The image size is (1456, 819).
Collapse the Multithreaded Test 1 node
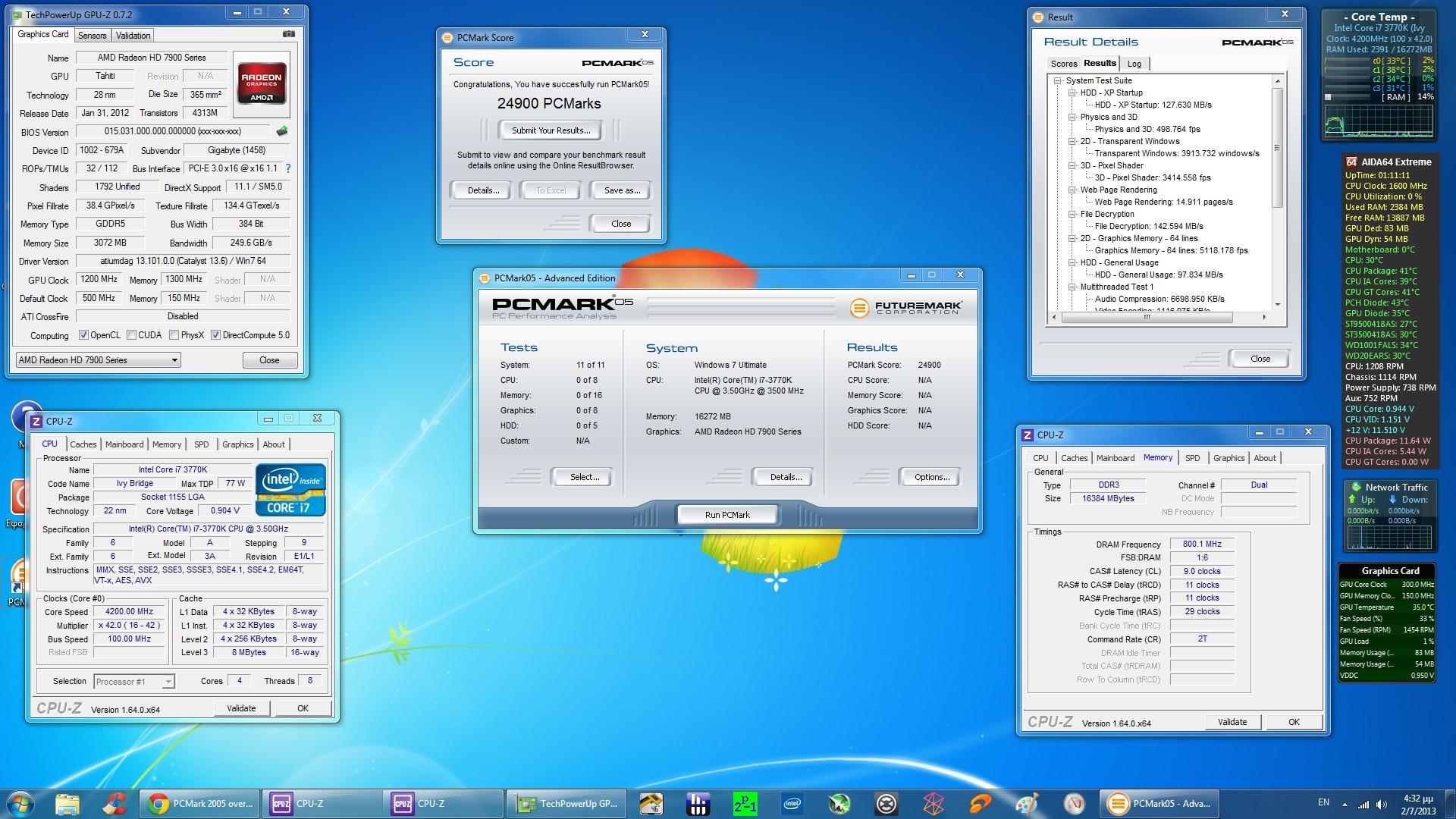coord(1072,287)
